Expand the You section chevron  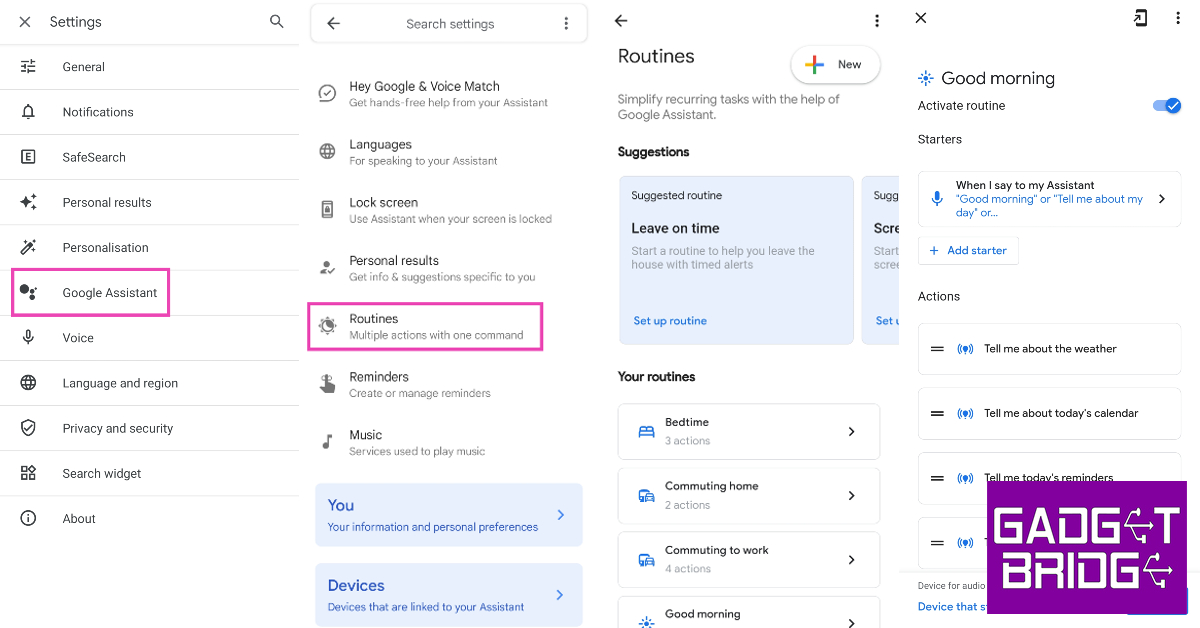(x=561, y=515)
